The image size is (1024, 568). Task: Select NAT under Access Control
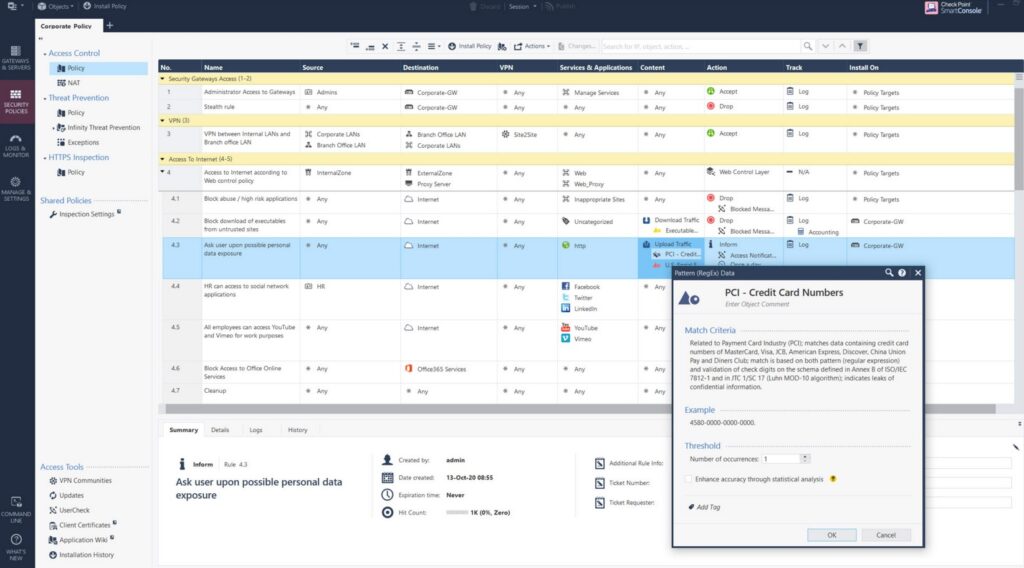click(x=69, y=83)
